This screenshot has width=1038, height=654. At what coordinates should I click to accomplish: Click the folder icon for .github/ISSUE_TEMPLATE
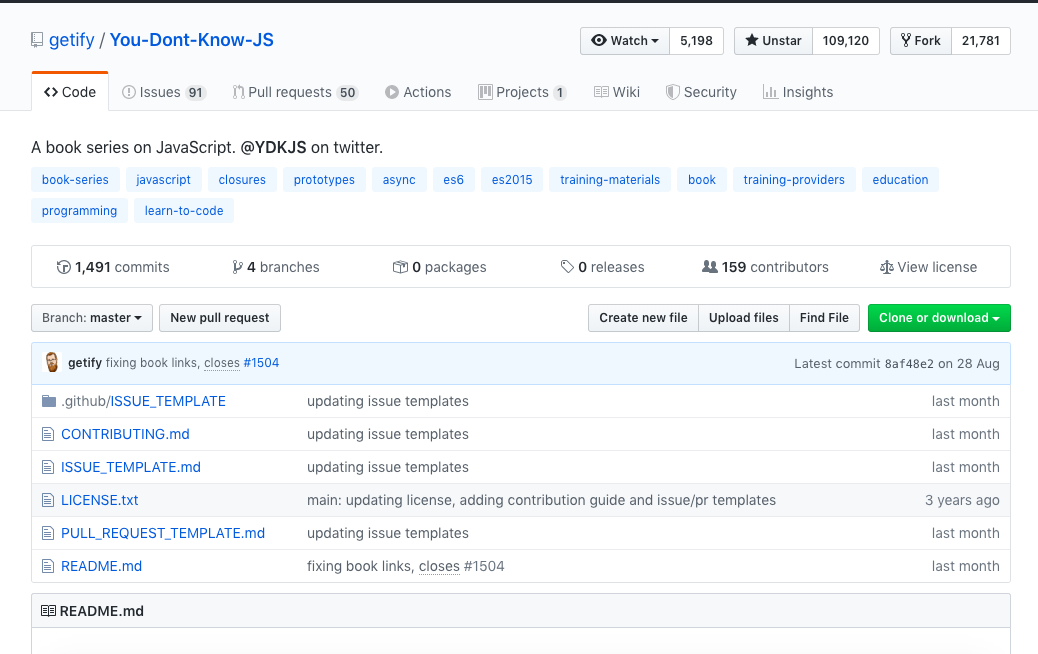48,400
